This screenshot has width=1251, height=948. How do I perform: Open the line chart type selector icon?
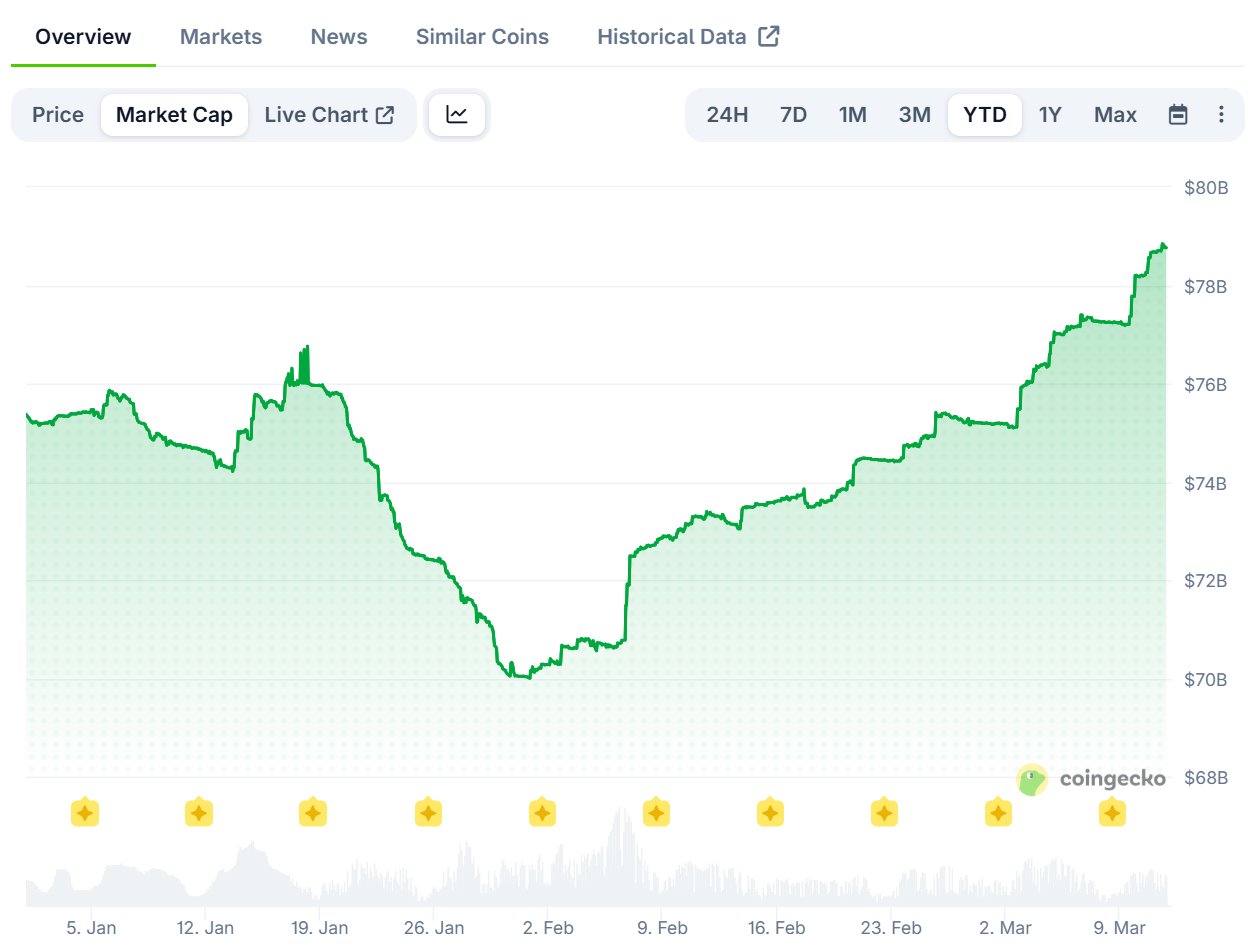tap(457, 115)
